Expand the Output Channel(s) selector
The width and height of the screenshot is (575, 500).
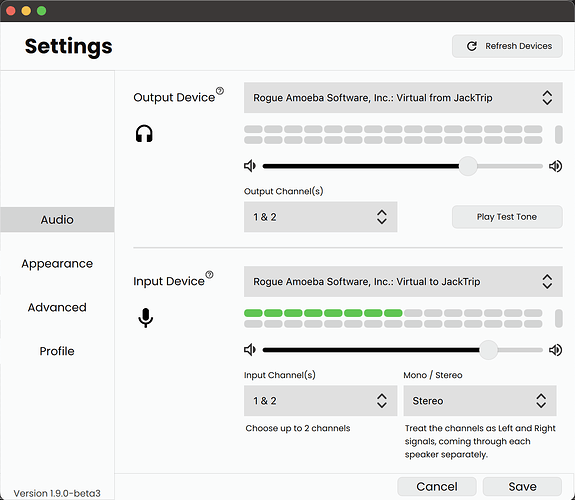[x=321, y=217]
